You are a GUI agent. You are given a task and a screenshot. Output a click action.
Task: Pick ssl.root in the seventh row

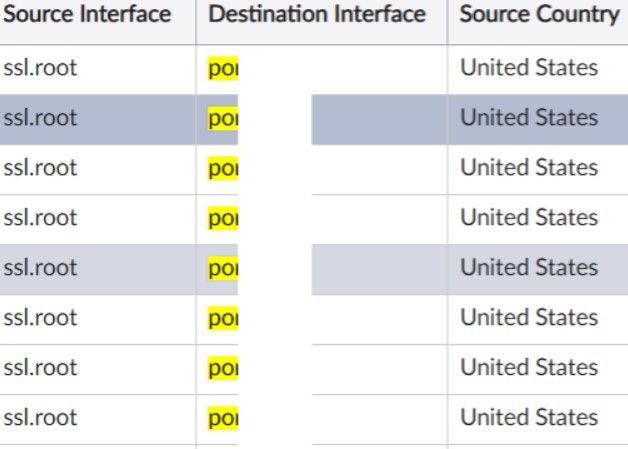tap(40, 368)
